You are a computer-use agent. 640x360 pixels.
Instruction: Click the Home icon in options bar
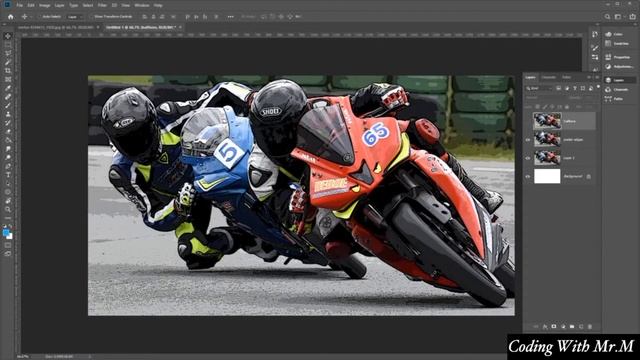click(x=11, y=17)
